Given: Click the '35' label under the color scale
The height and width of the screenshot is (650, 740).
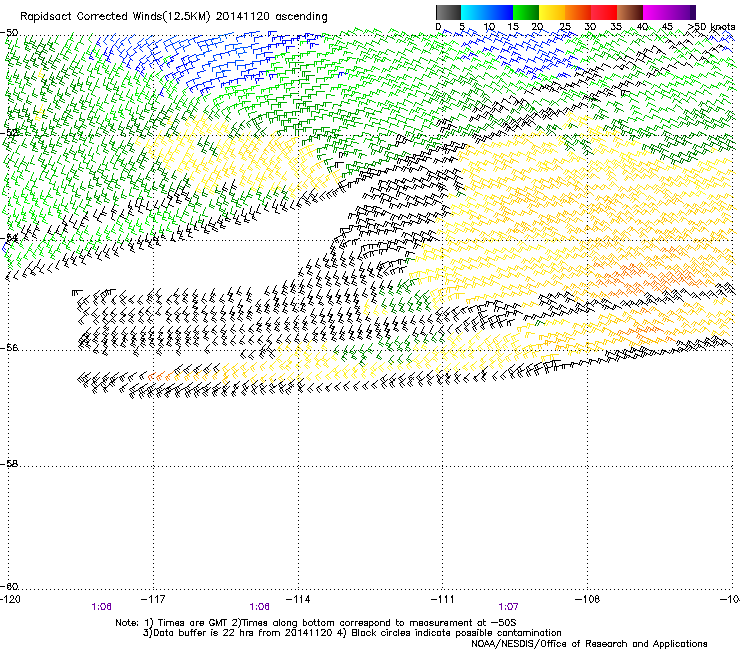Looking at the screenshot, I should [616, 26].
